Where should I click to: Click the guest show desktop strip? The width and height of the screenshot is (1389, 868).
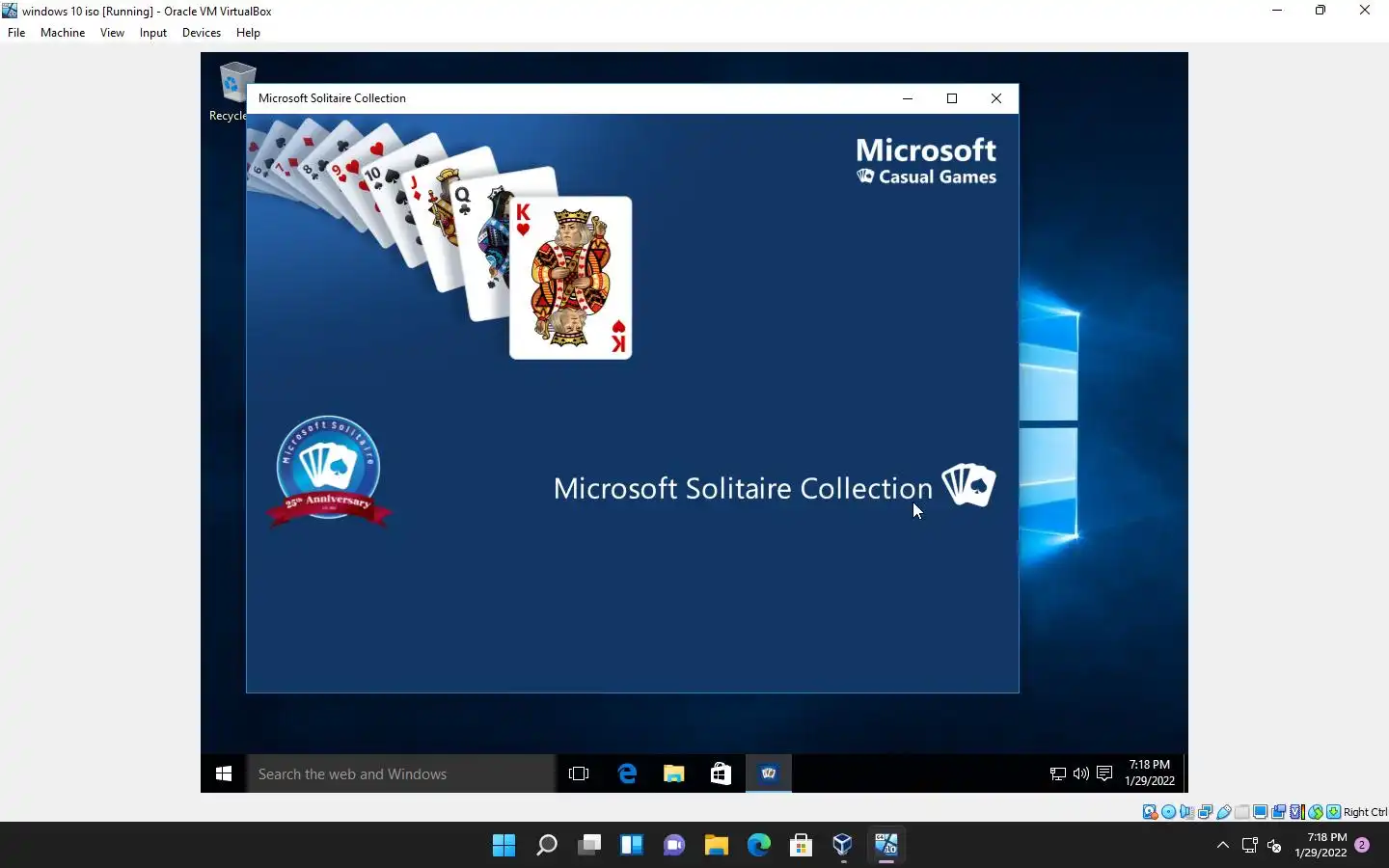[1185, 773]
